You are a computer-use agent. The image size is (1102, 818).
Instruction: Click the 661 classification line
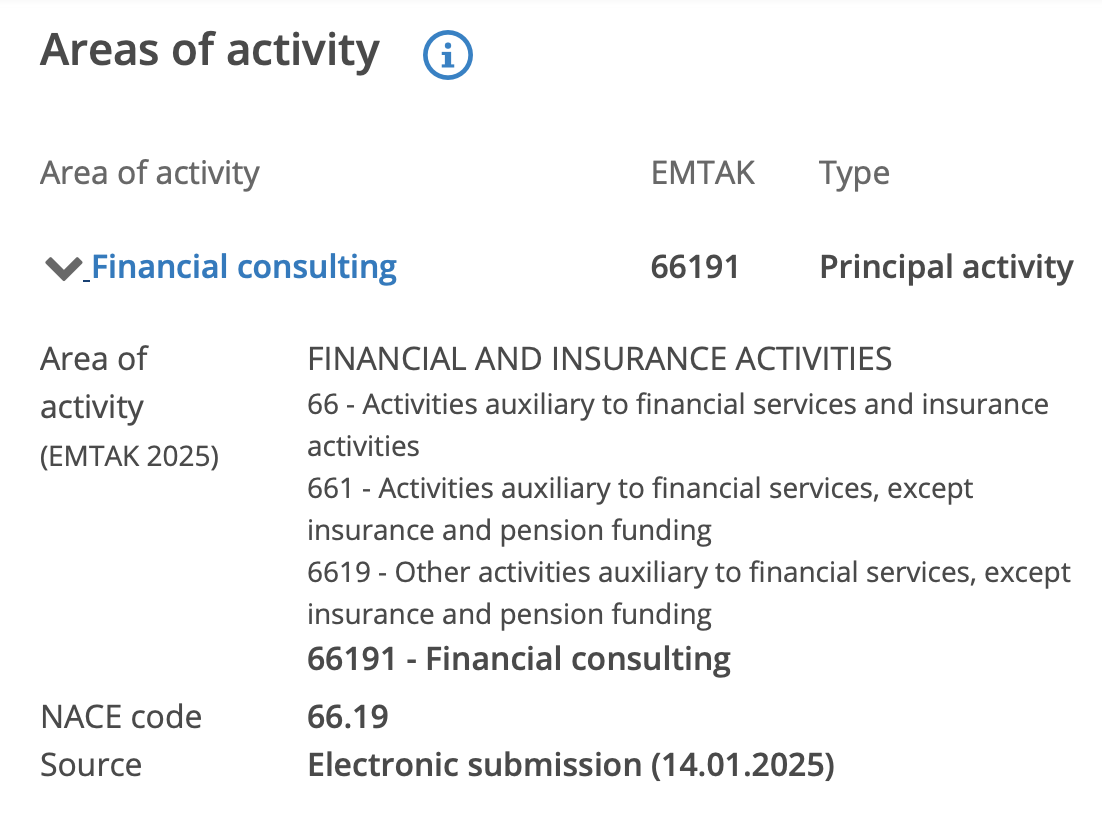640,489
